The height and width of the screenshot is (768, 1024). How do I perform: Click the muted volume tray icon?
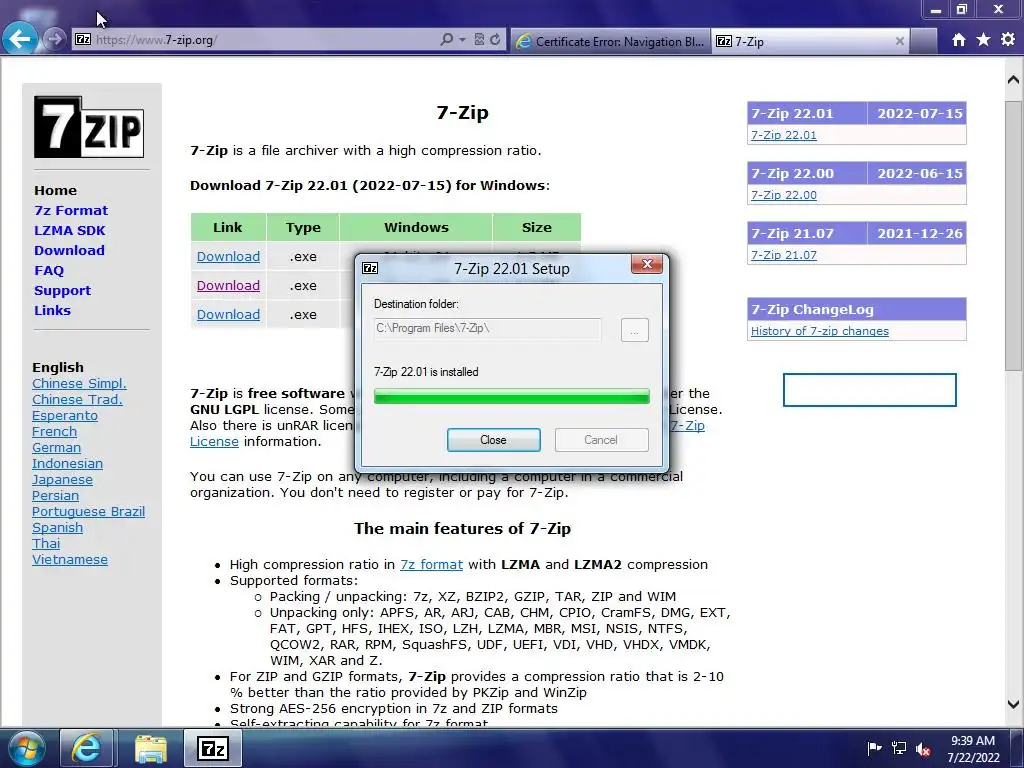(x=923, y=748)
